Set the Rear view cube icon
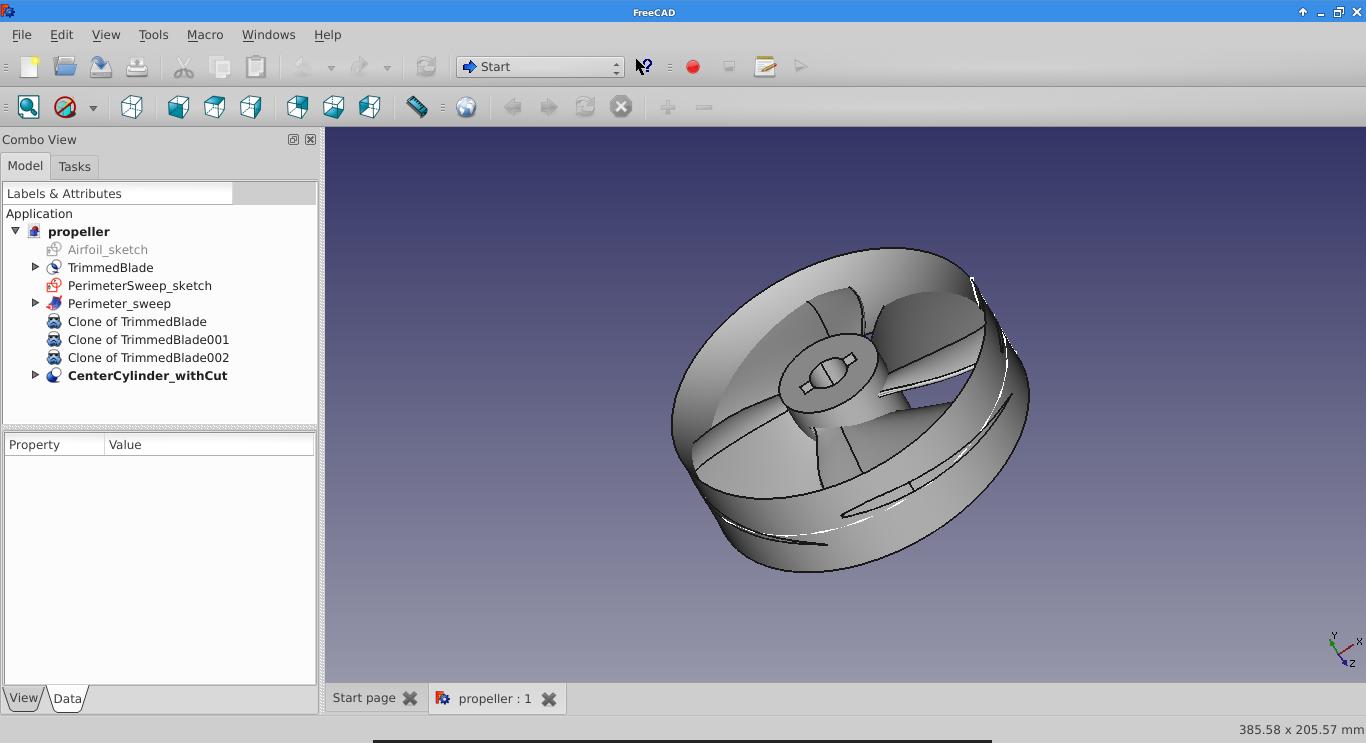Image resolution: width=1366 pixels, height=743 pixels. 298,107
